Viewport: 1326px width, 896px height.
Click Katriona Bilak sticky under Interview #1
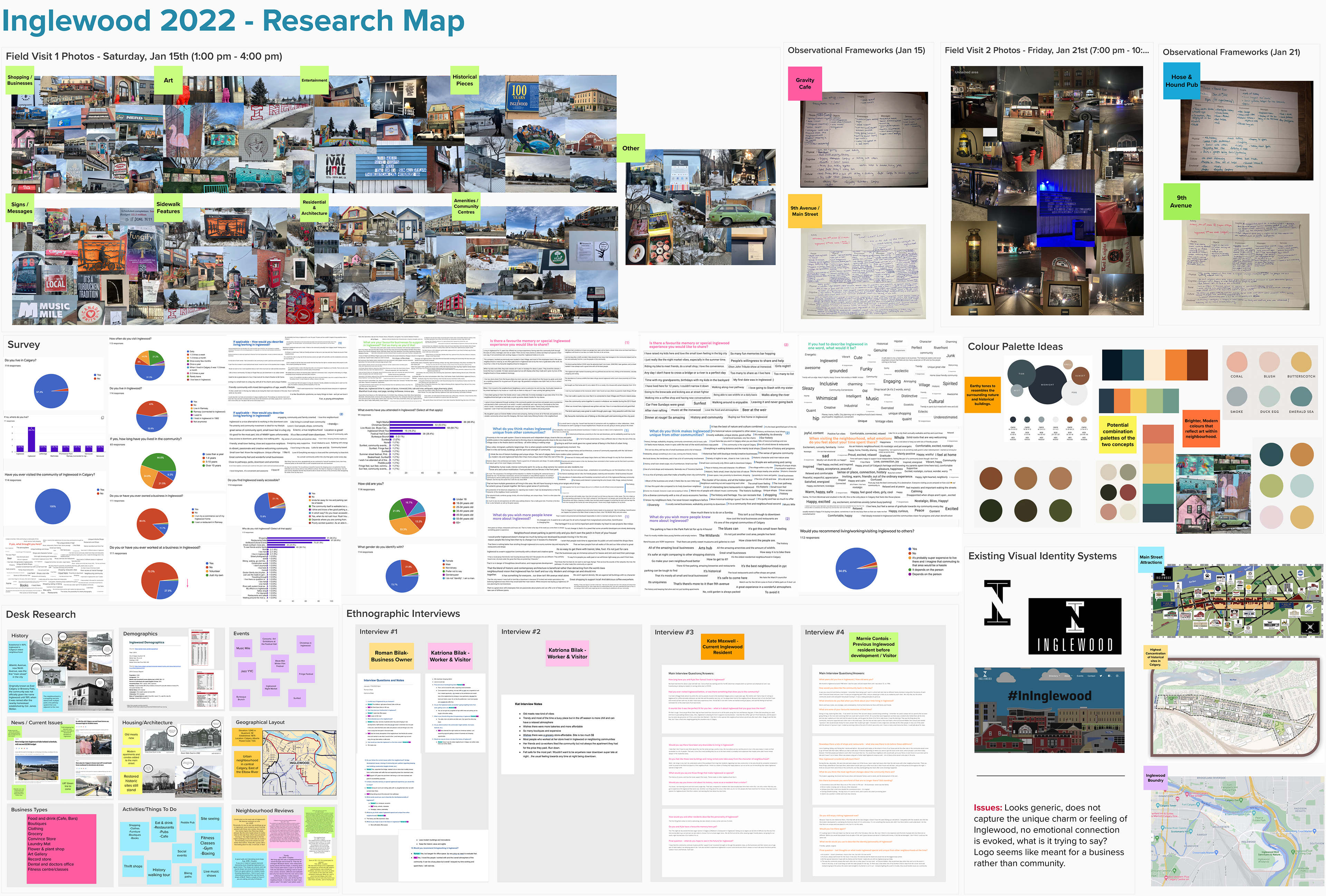[x=450, y=656]
